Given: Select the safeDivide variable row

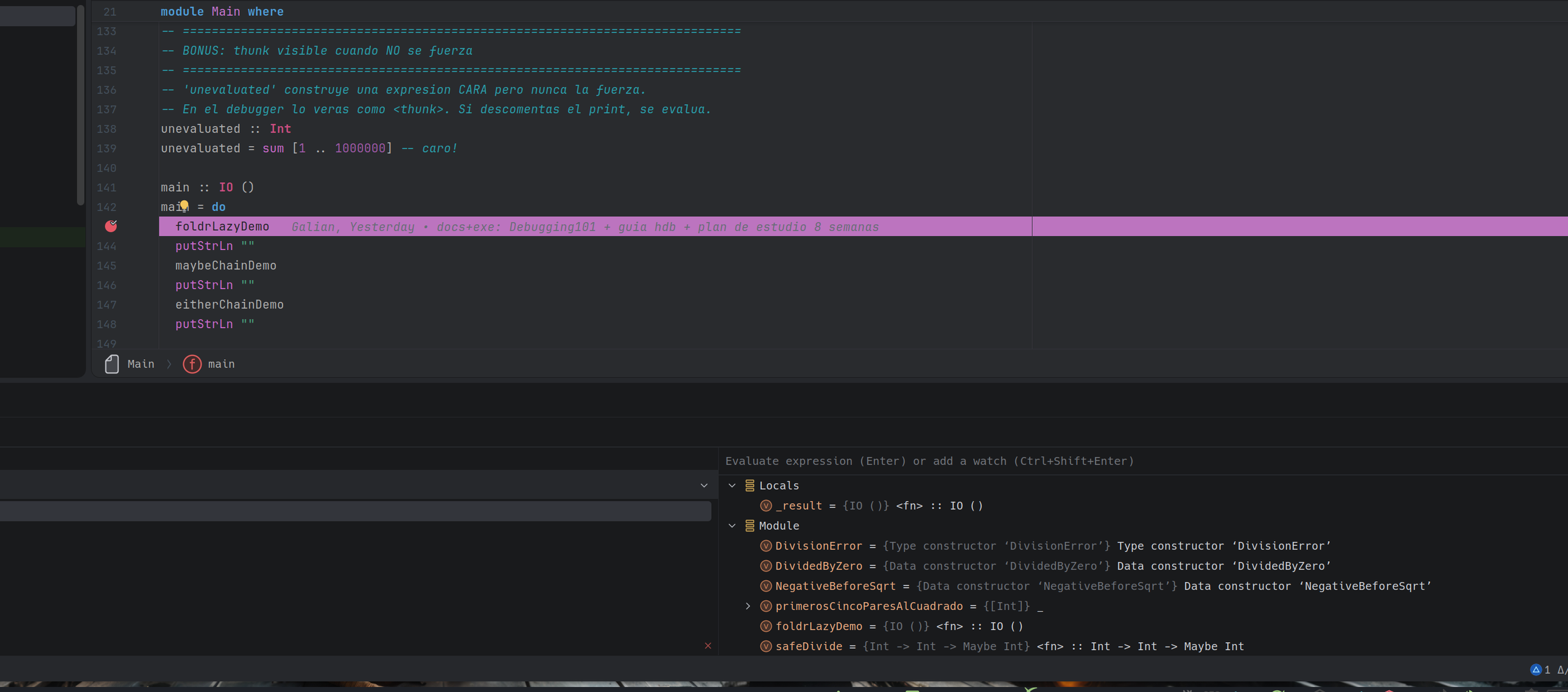Looking at the screenshot, I should tap(1142, 646).
